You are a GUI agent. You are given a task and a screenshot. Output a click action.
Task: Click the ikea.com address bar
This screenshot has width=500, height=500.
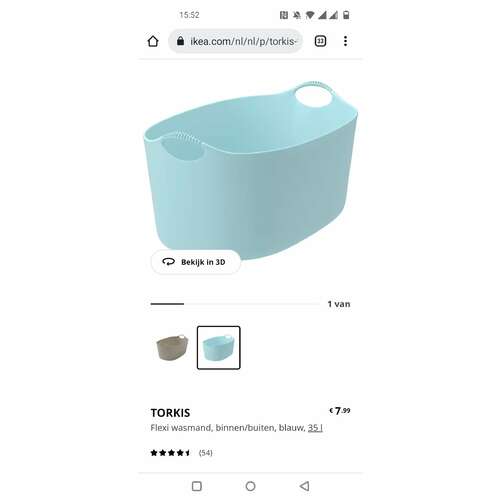[236, 41]
